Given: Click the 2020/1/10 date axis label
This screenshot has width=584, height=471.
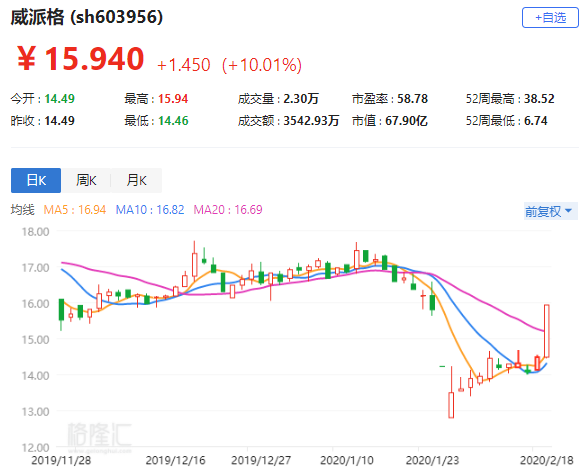Looking at the screenshot, I should (347, 460).
